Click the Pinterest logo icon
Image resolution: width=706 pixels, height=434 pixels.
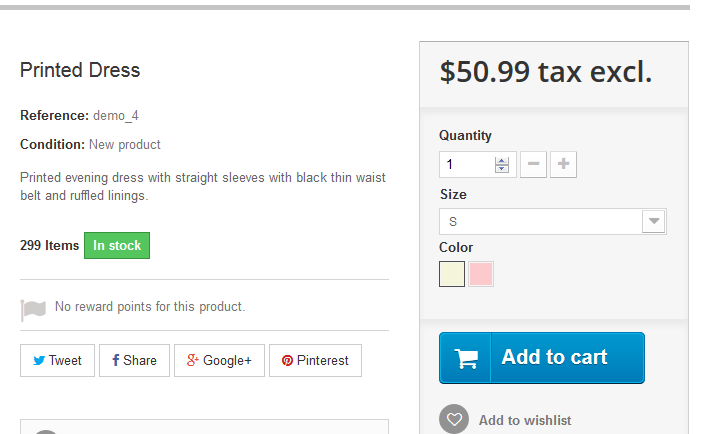pyautogui.click(x=287, y=361)
